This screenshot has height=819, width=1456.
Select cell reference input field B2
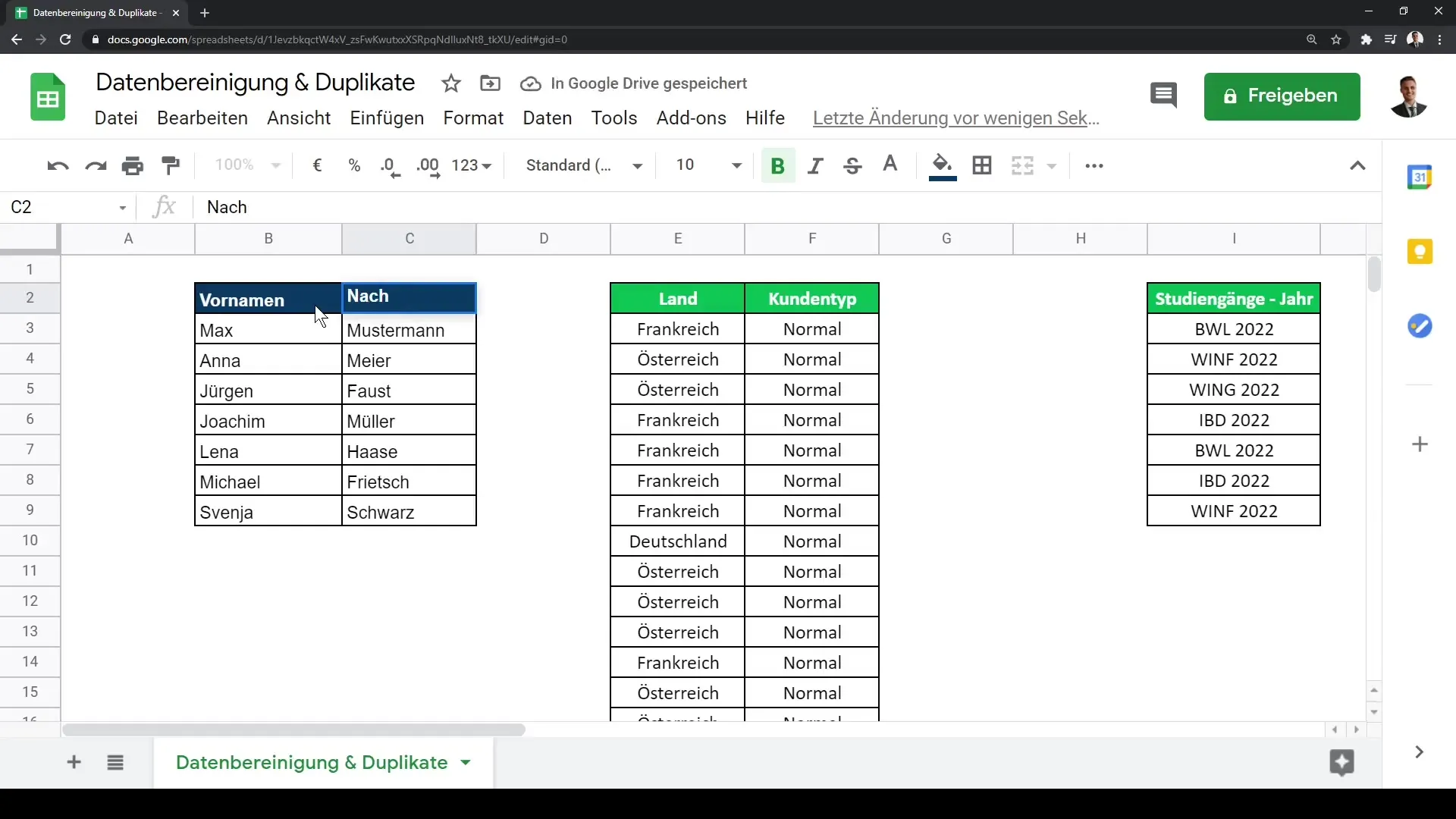coord(68,206)
